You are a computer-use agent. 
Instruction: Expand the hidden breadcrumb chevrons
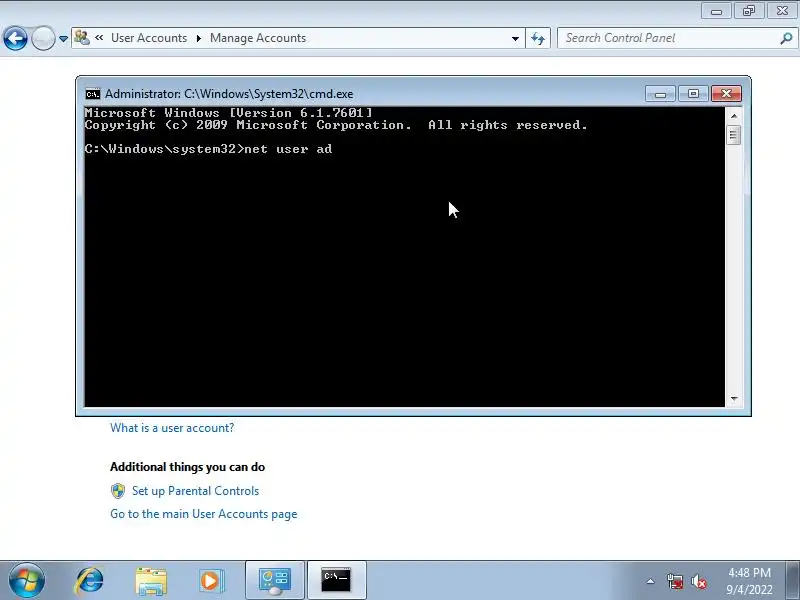(99, 38)
